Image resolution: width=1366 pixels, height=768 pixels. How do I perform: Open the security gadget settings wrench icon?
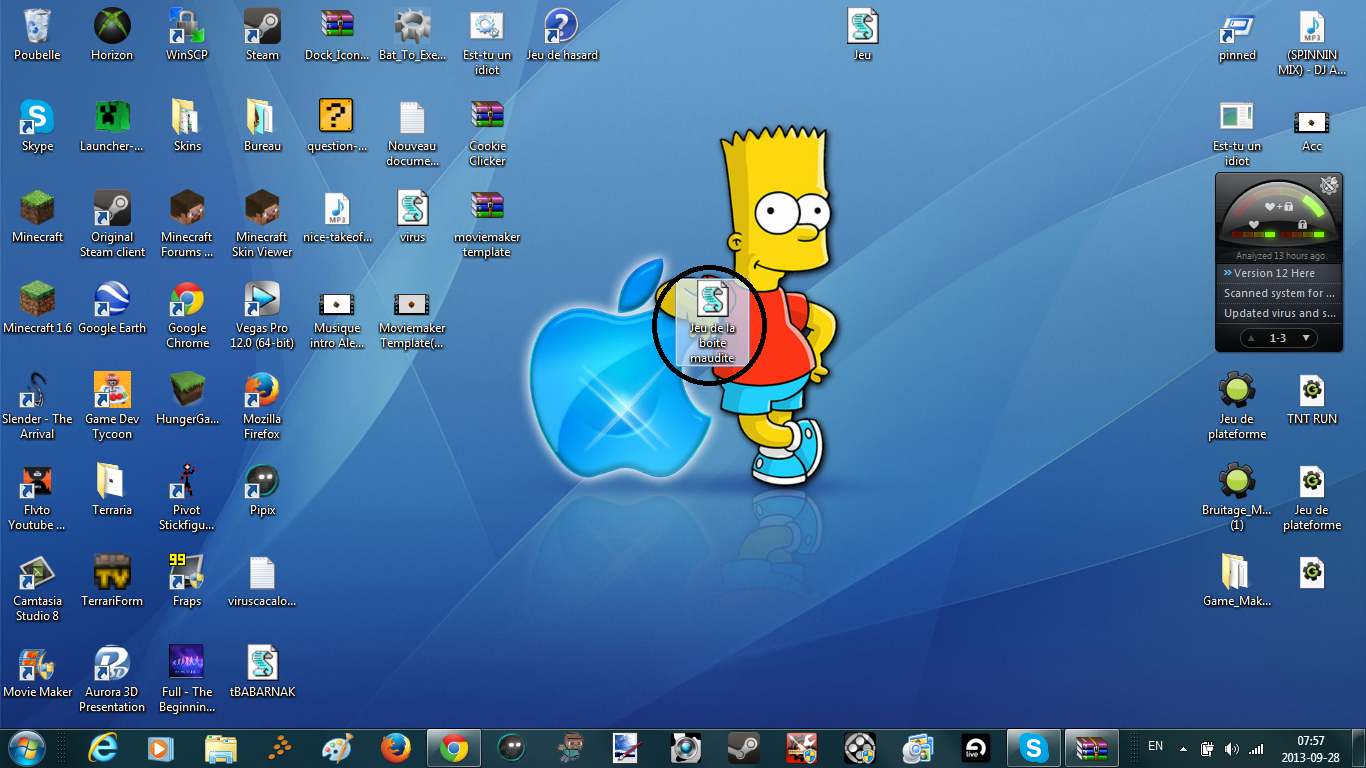tap(1328, 184)
